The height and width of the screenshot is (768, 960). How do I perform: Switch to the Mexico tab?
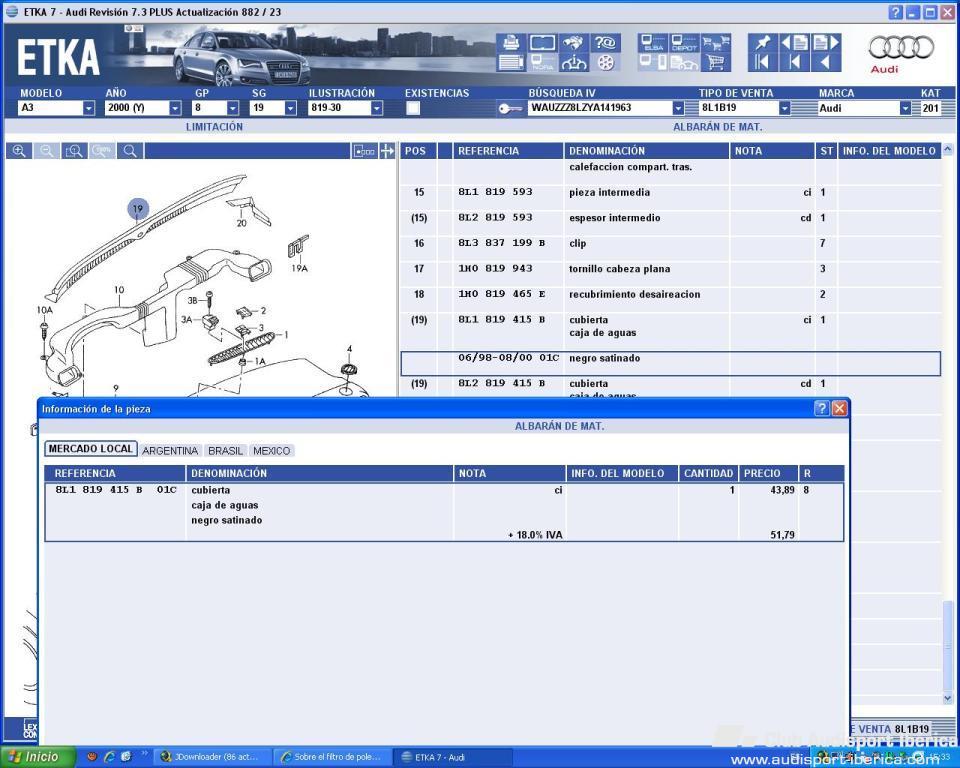[271, 451]
